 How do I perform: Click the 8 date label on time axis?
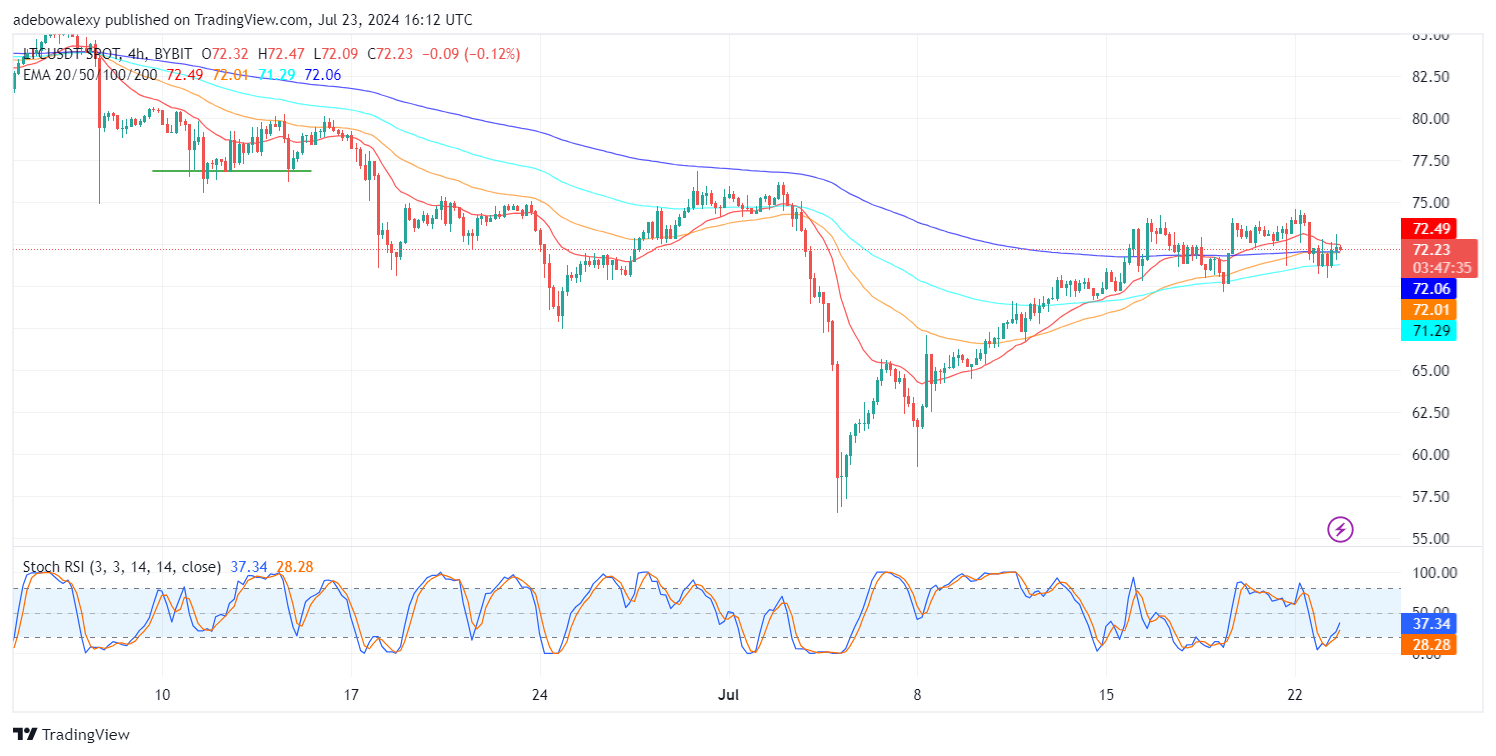tap(917, 694)
